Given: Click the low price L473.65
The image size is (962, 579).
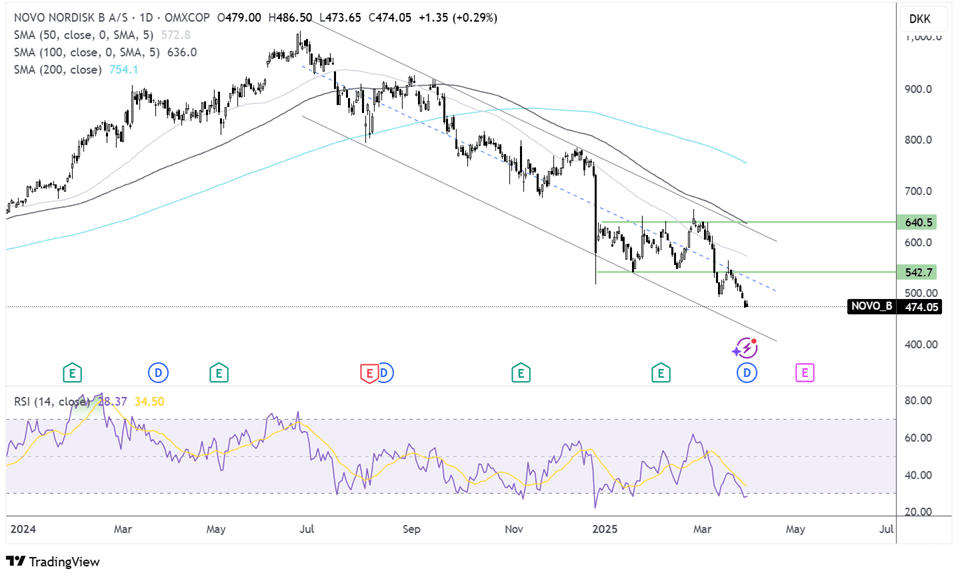Looking at the screenshot, I should click(x=340, y=18).
